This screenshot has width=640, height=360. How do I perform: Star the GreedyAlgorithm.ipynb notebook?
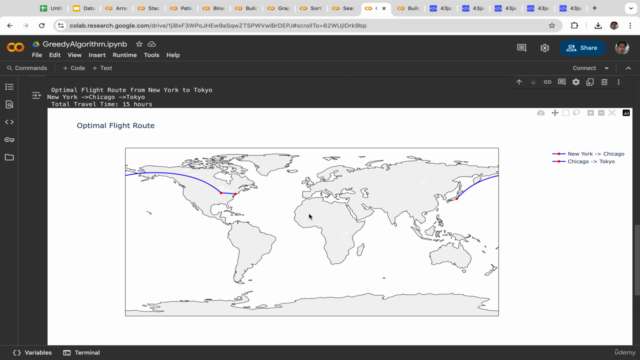(139, 44)
